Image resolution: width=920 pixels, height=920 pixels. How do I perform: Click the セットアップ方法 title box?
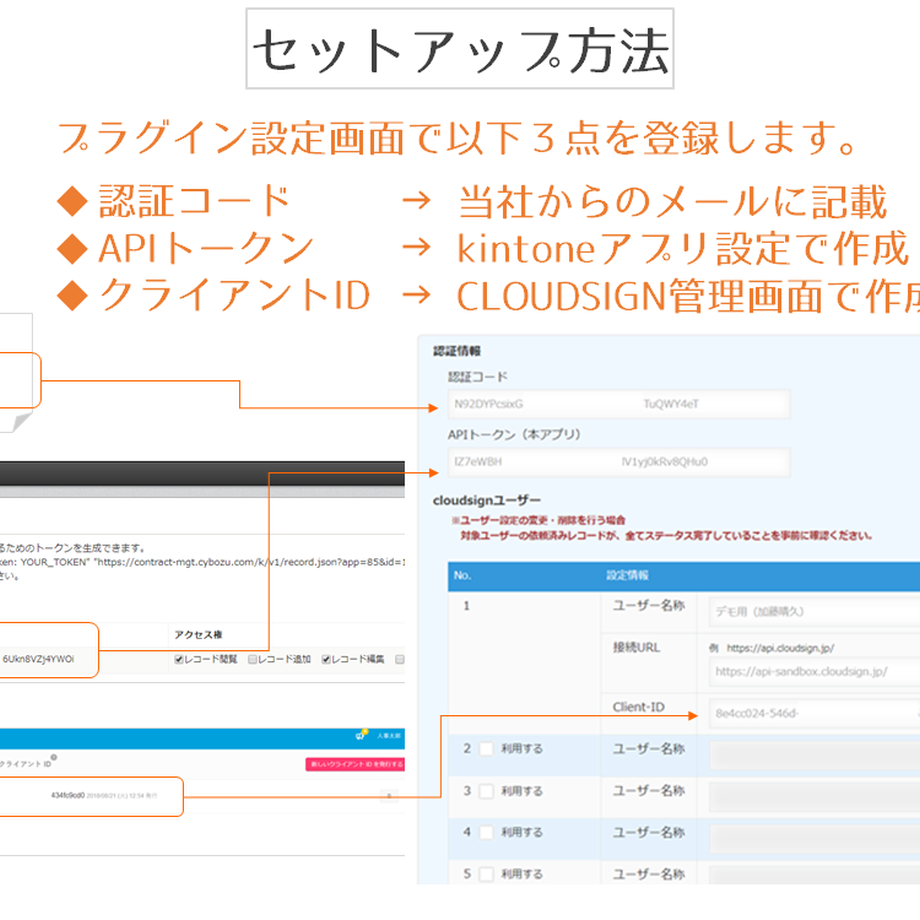pos(460,49)
